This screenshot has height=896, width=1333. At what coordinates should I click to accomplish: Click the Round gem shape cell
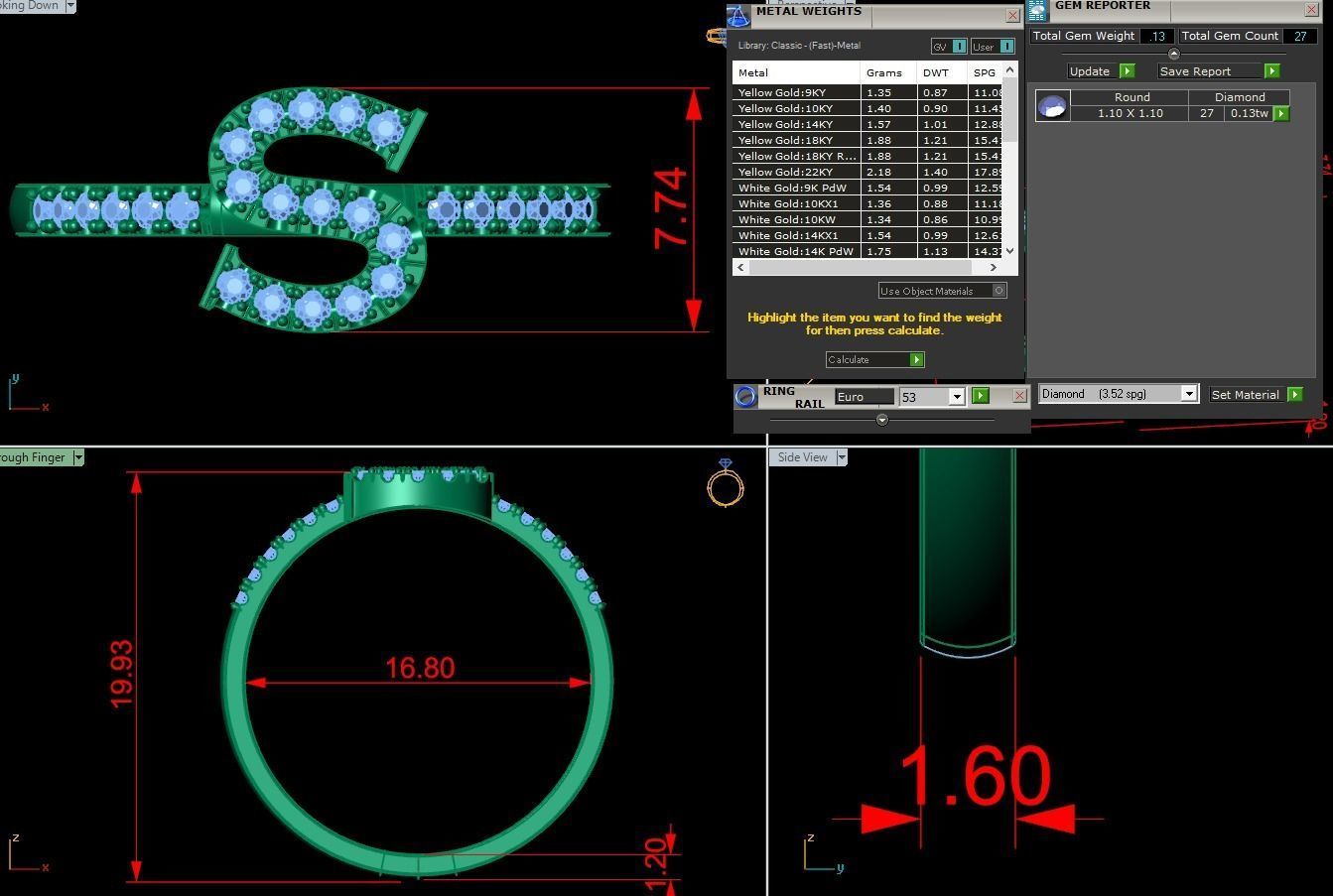(1132, 97)
